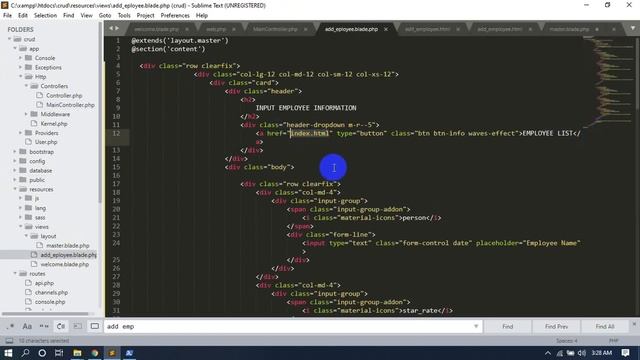Open the Edit menu

coord(23,16)
